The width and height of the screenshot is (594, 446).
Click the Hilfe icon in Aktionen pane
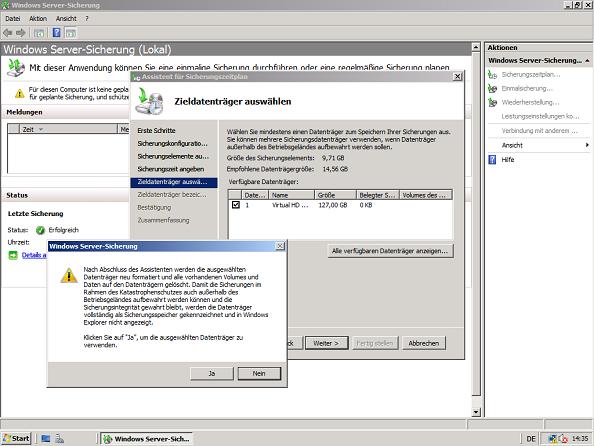point(492,160)
